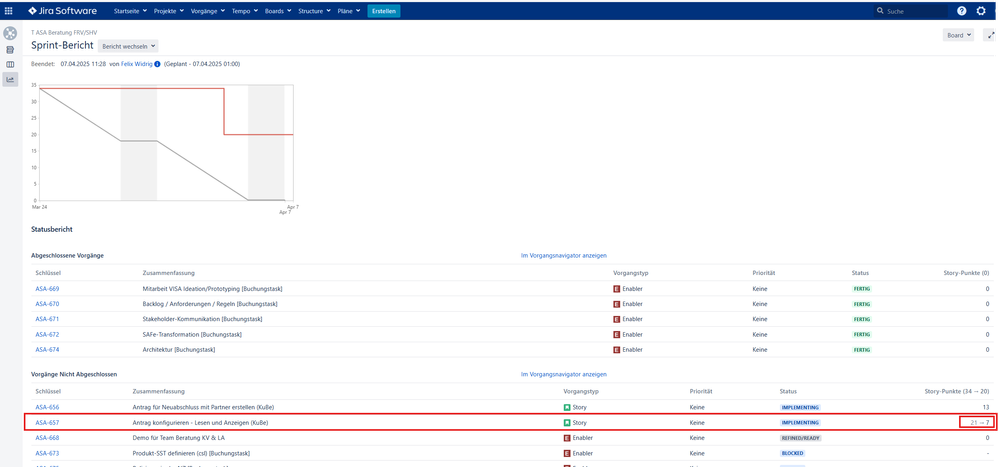This screenshot has width=998, height=467.
Task: Select summary 'Mitarbeit VISA Ideation/Prototyping [Buchungstask]'
Action: click(x=212, y=289)
